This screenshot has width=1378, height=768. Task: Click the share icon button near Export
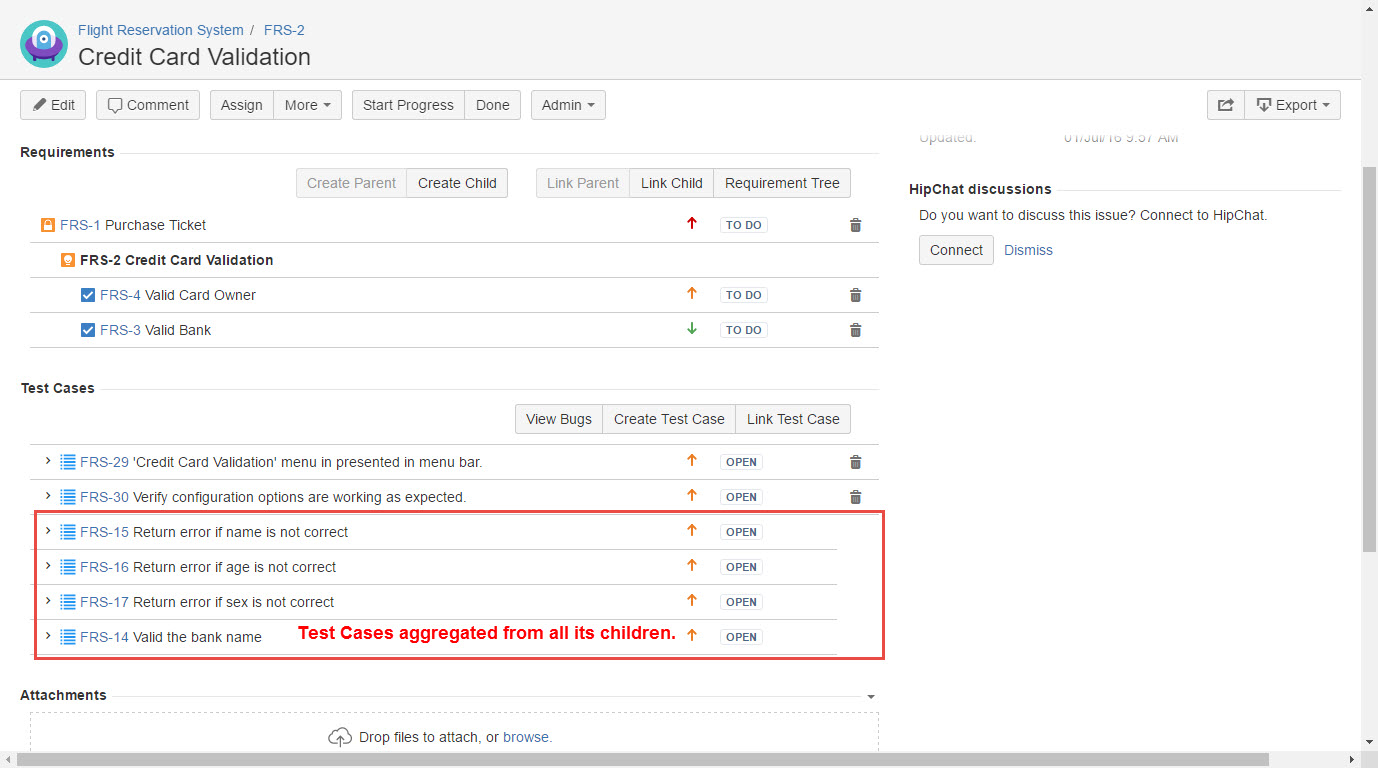(x=1225, y=105)
